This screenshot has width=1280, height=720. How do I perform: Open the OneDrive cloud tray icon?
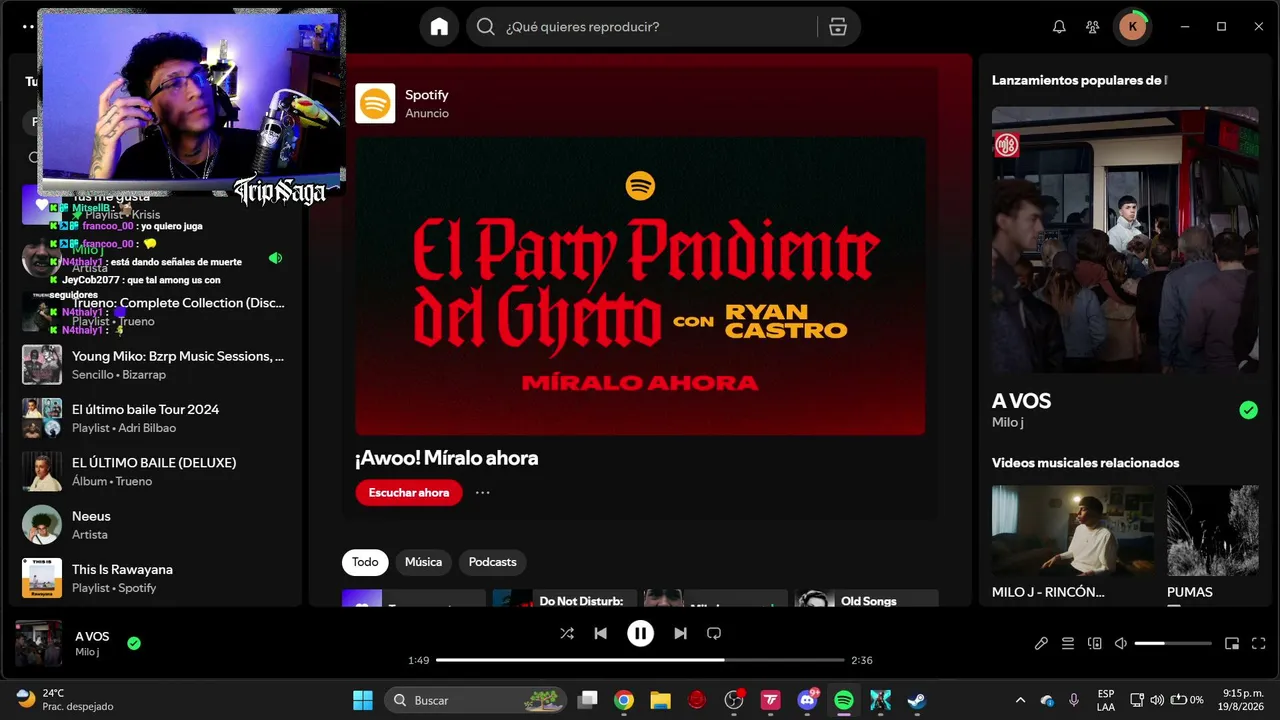coord(1047,700)
